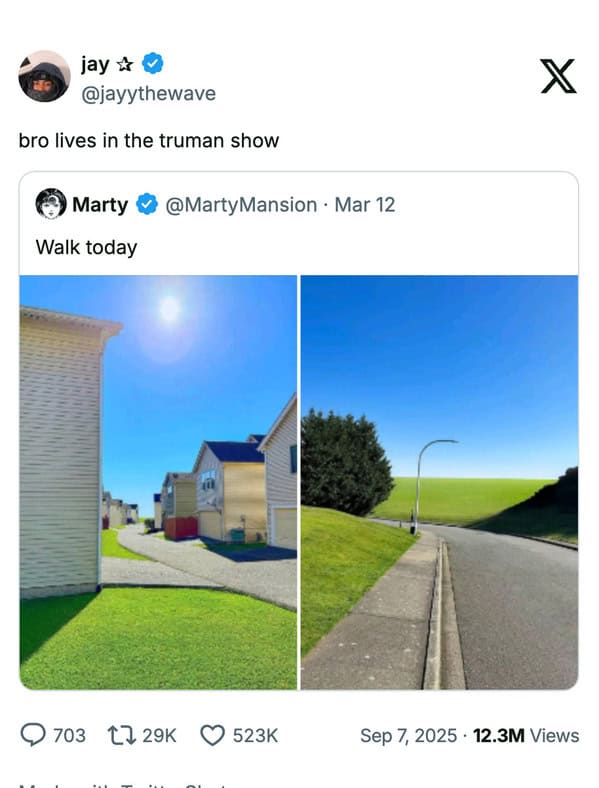
Task: Open the @MartyMansion handle link
Action: pos(241,205)
